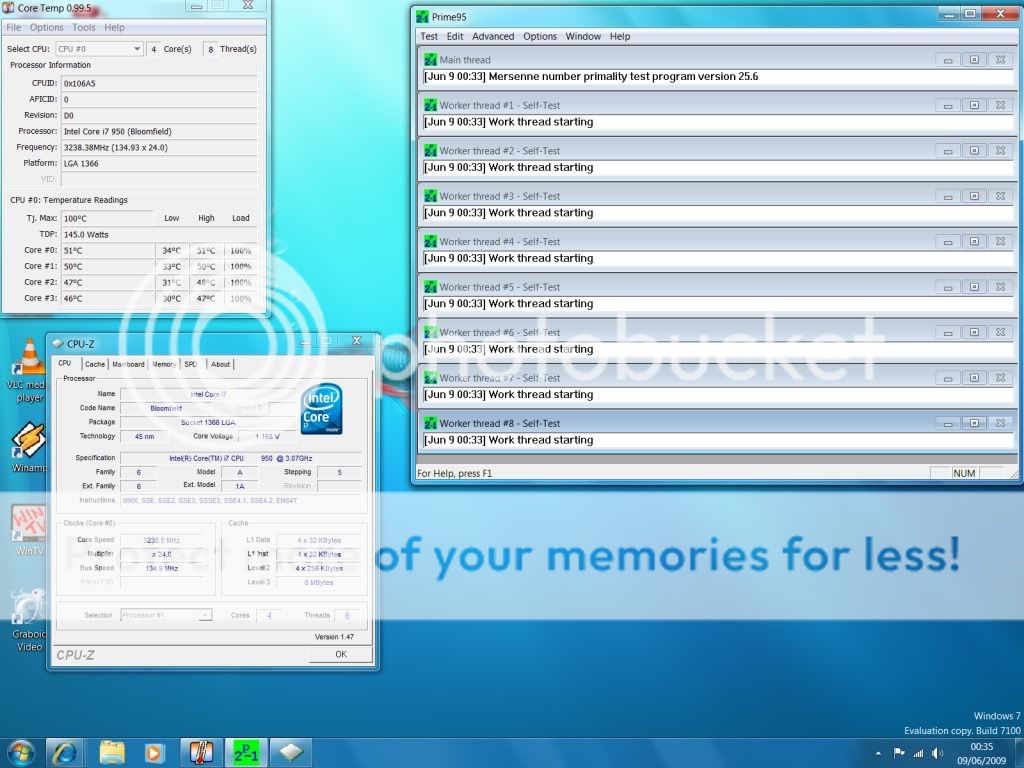The width and height of the screenshot is (1024, 768).
Task: Click the Core Temp thermometer taskbar icon
Action: [x=200, y=752]
